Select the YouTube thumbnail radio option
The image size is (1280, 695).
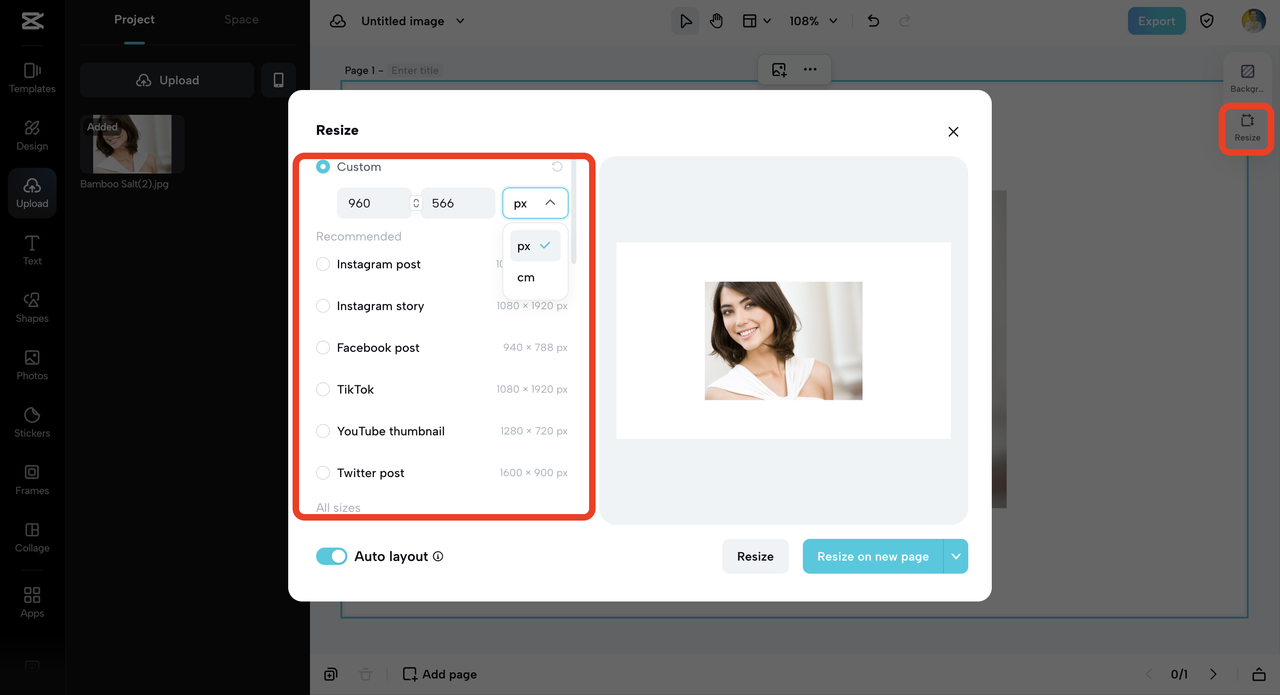coord(323,431)
